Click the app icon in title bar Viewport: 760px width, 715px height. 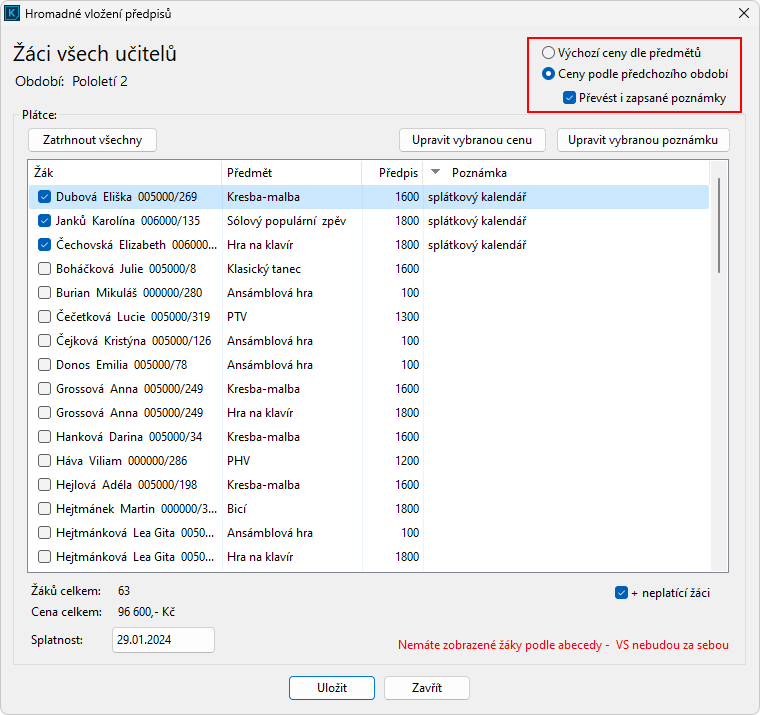click(x=13, y=14)
